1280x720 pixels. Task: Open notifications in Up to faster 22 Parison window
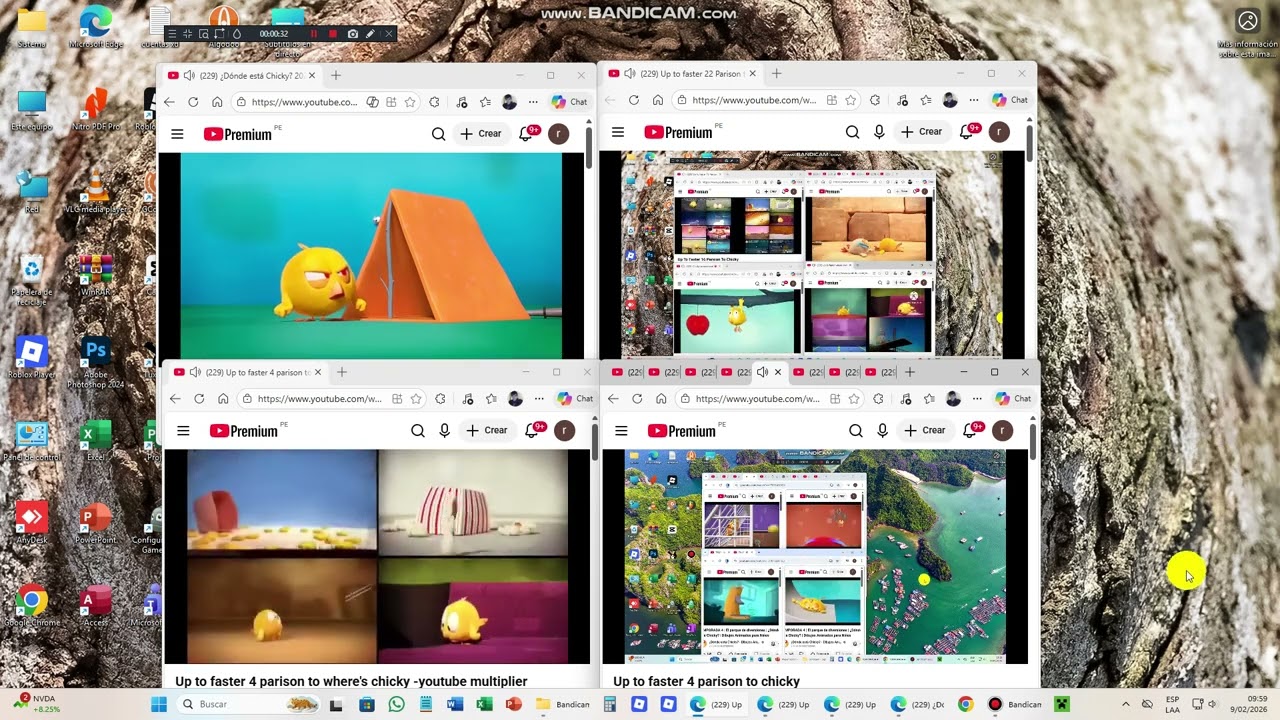click(968, 131)
